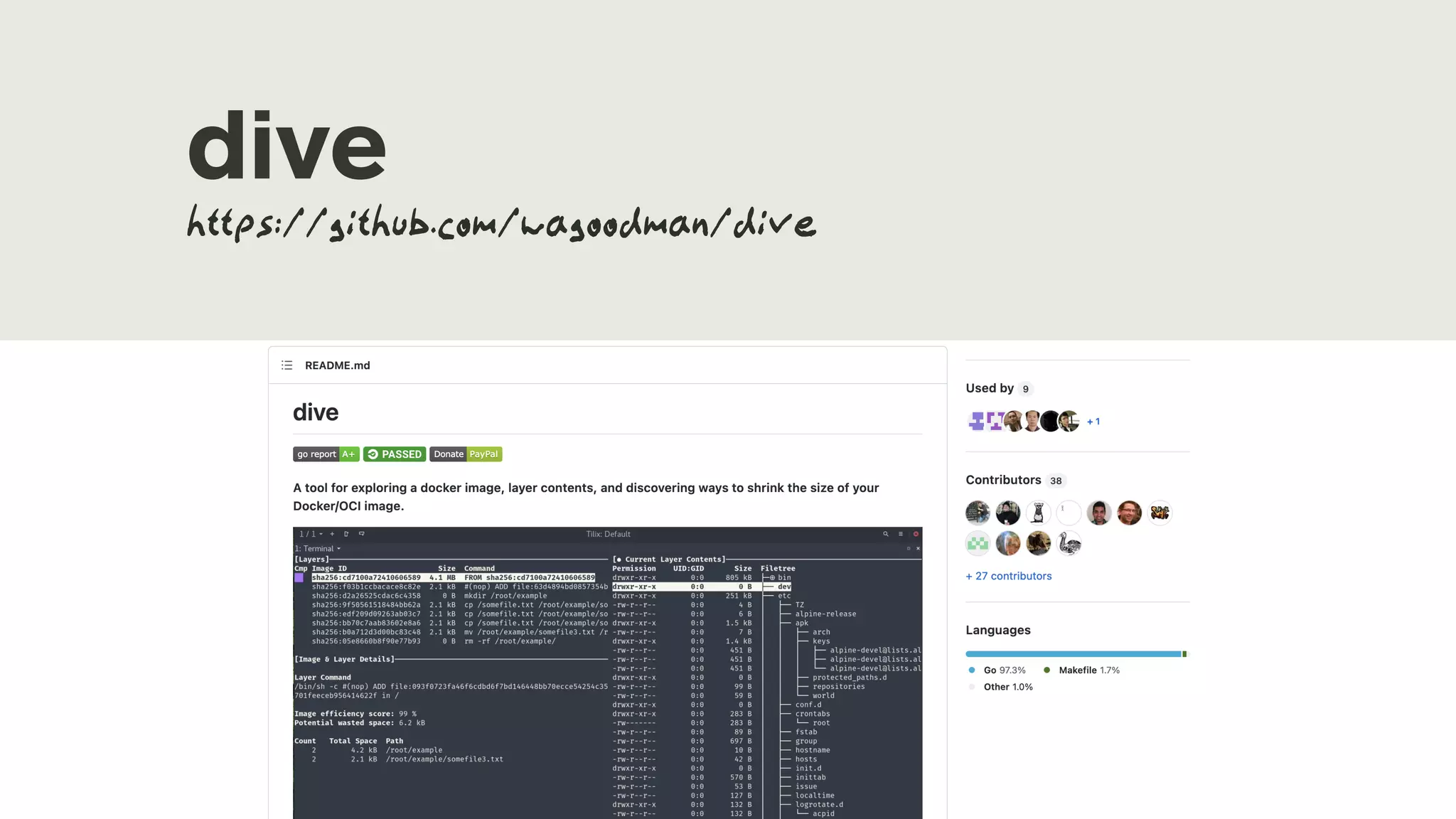Open the solid purple identicon Used by avatar
This screenshot has height=819, width=1456.
coord(976,421)
